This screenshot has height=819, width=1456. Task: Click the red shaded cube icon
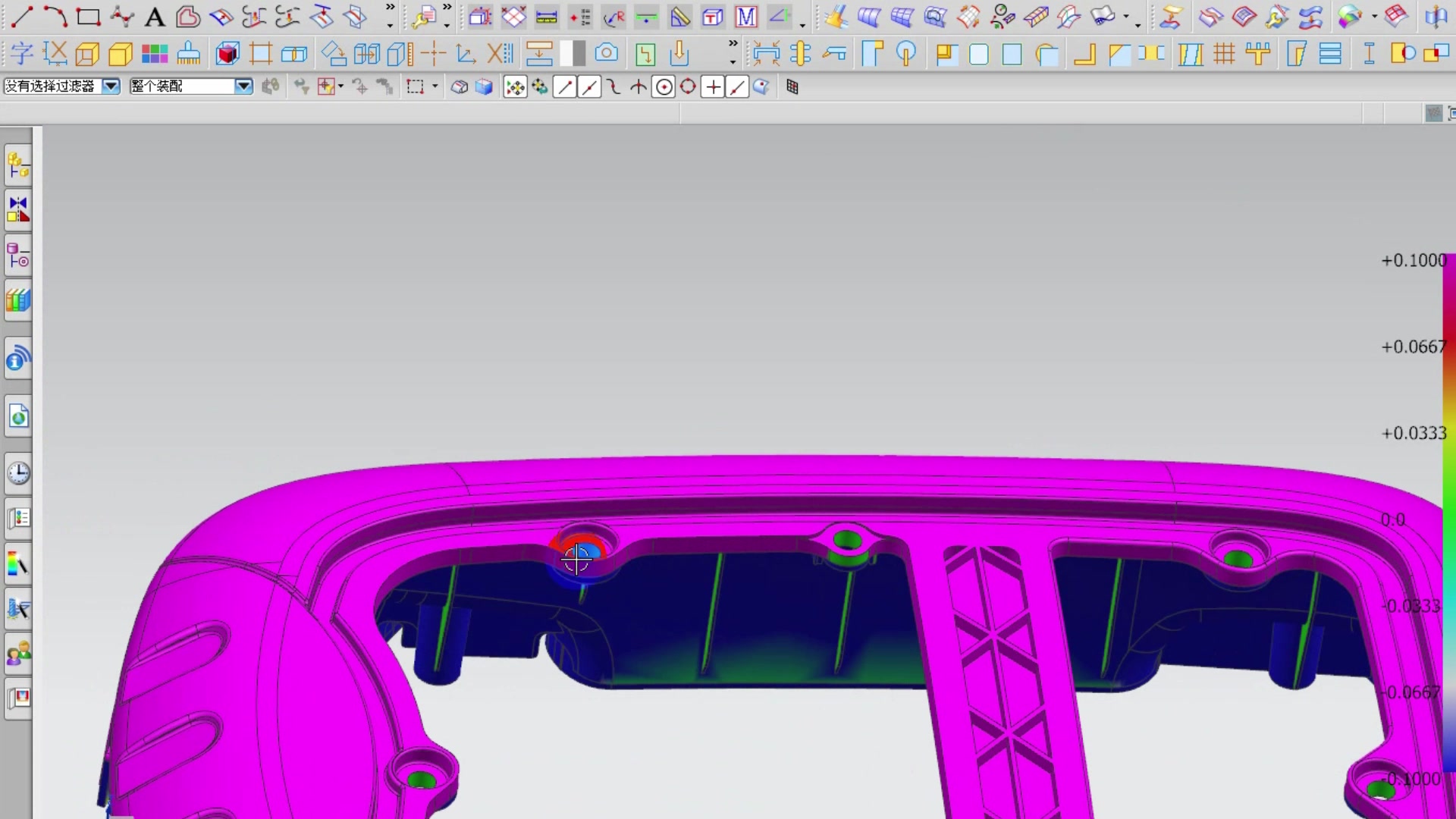(x=227, y=54)
